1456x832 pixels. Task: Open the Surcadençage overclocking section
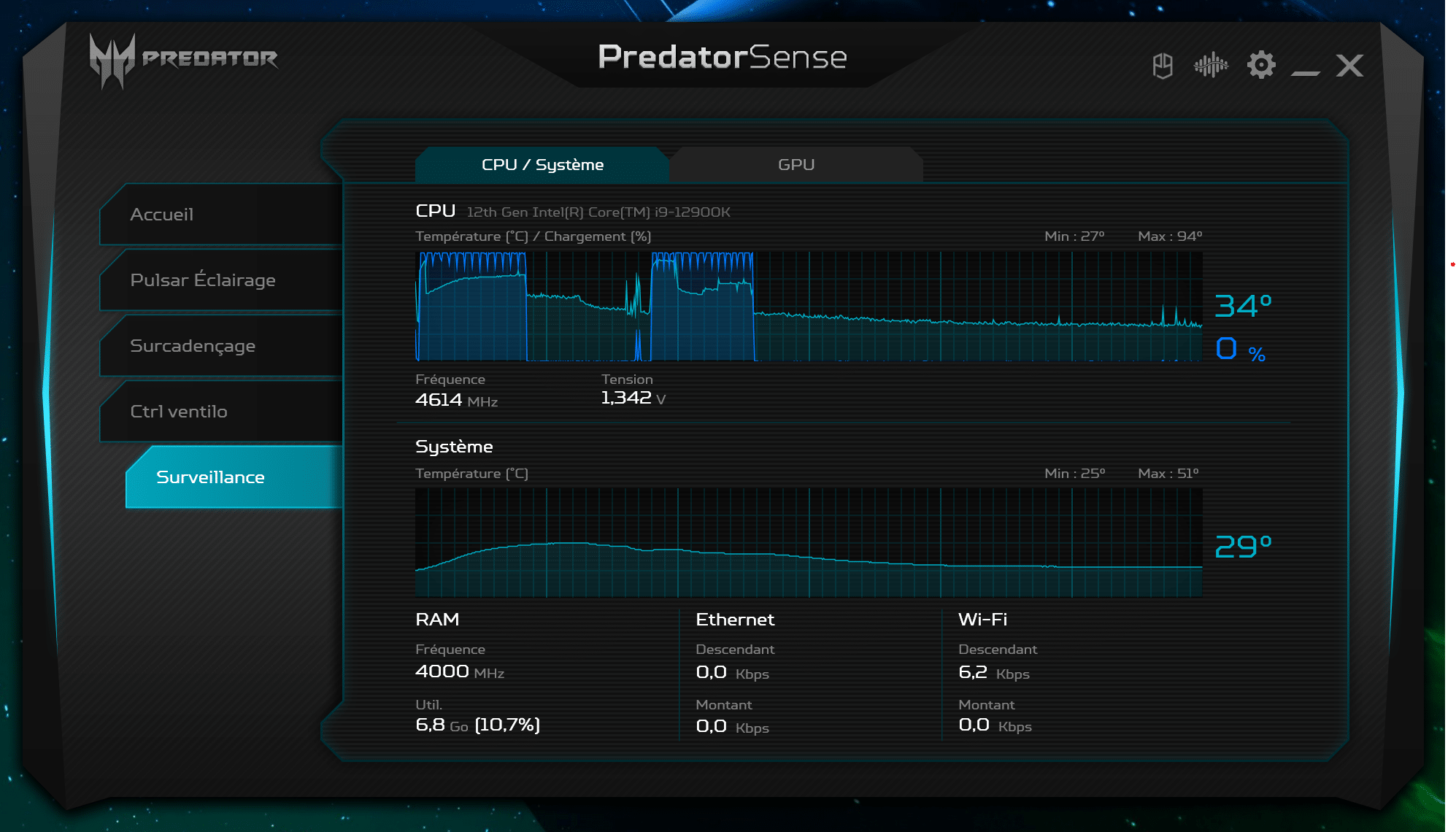click(221, 346)
